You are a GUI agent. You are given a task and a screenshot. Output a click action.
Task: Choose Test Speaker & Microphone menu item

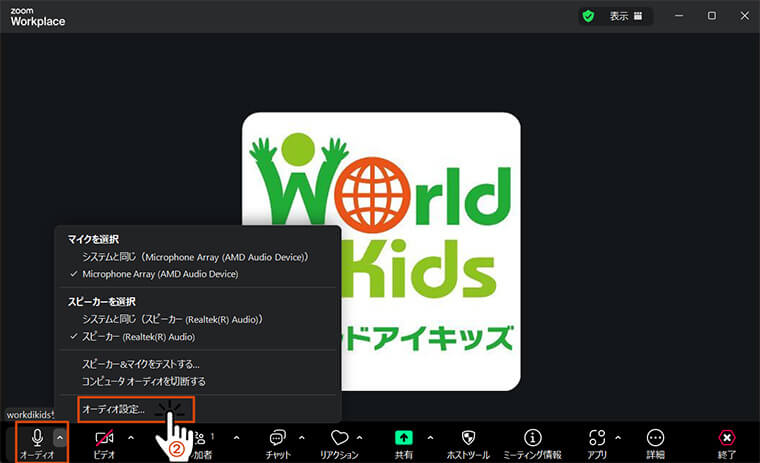pos(141,364)
